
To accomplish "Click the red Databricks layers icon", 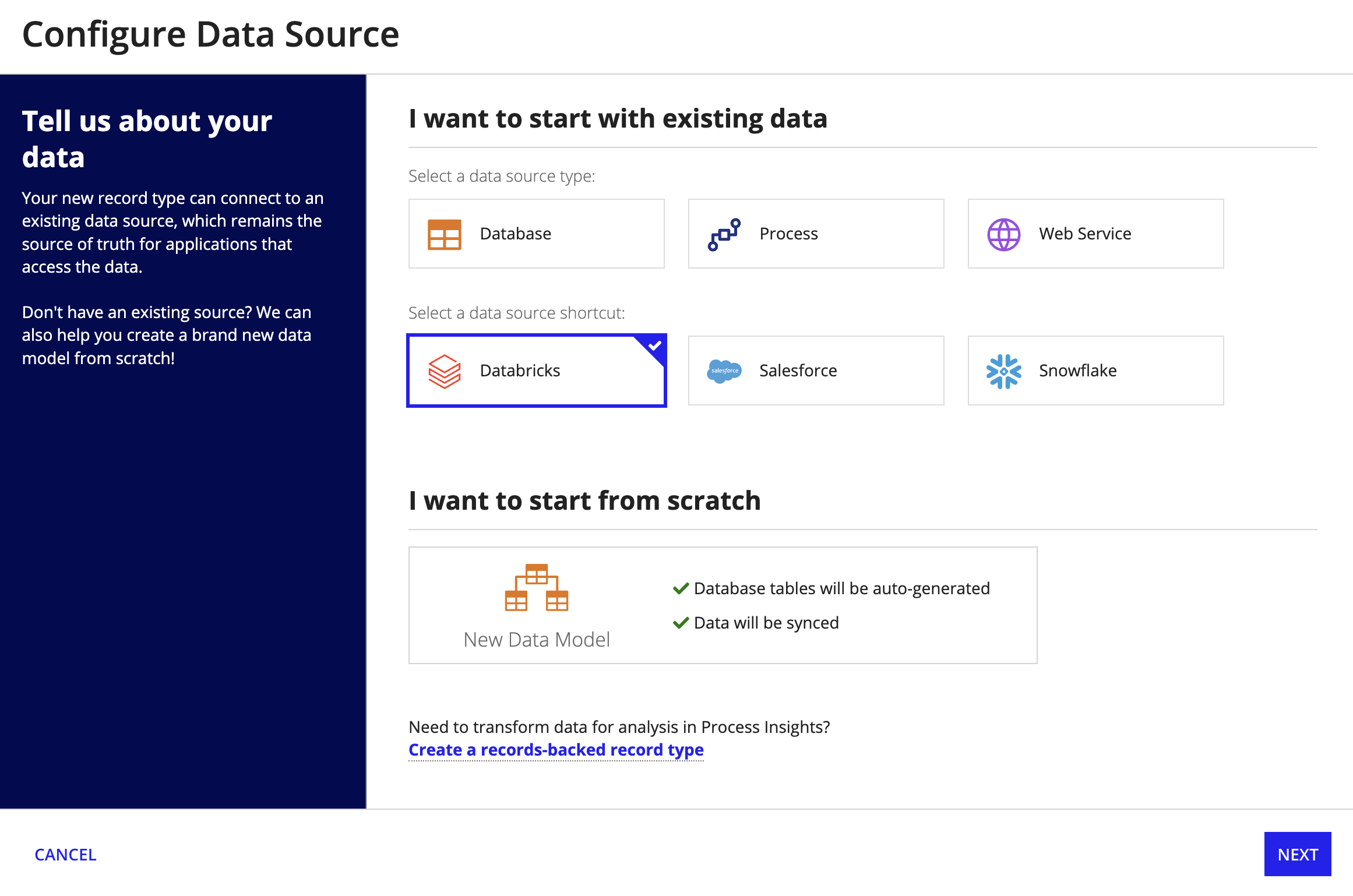I will [x=444, y=371].
